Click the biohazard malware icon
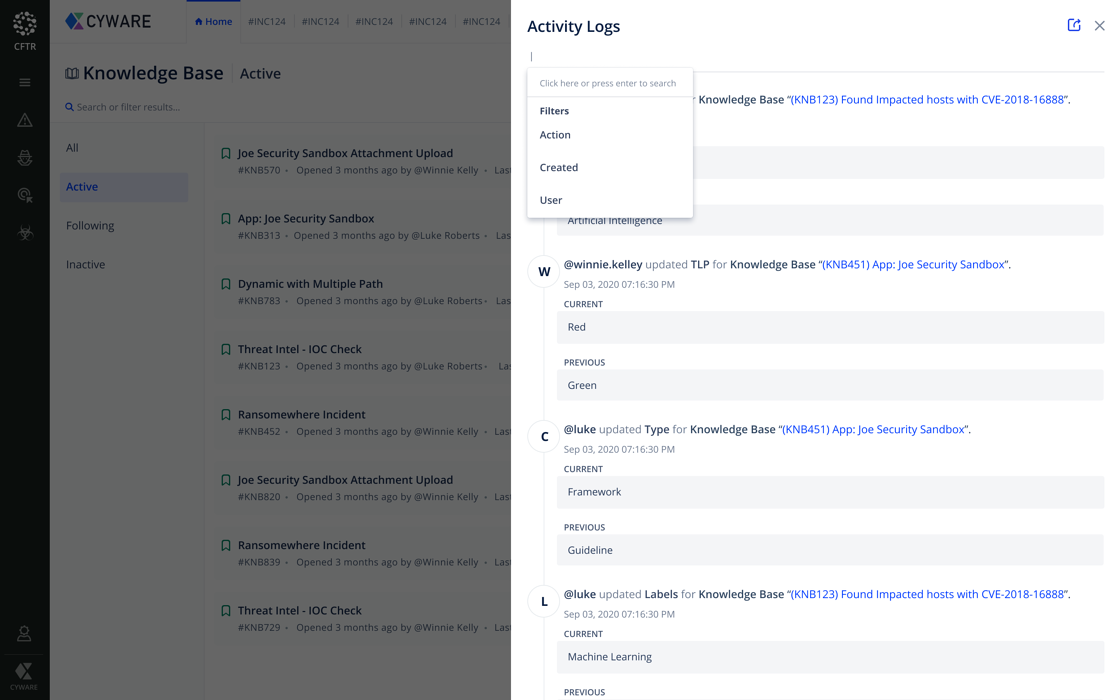This screenshot has height=700, width=1120. pos(25,233)
